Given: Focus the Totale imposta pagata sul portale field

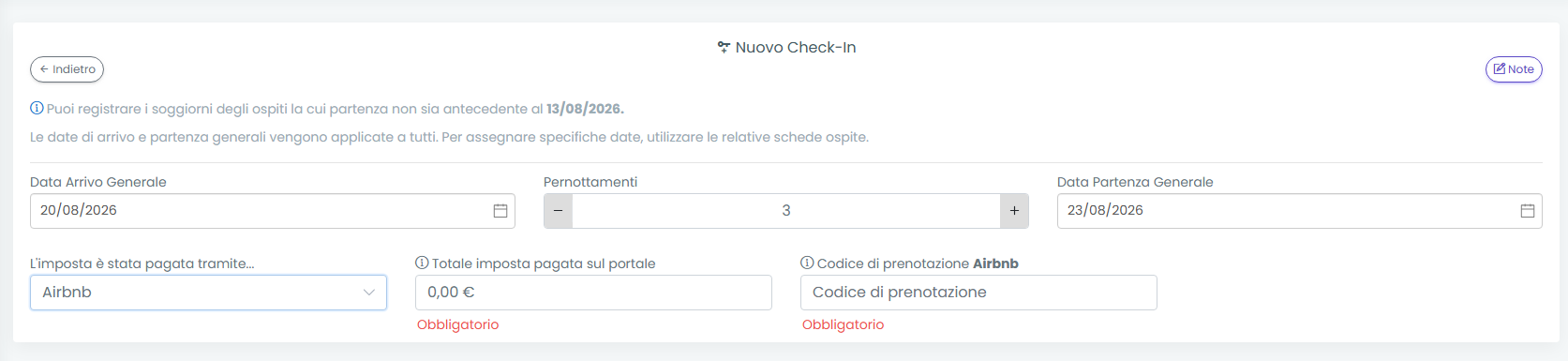Looking at the screenshot, I should [593, 293].
